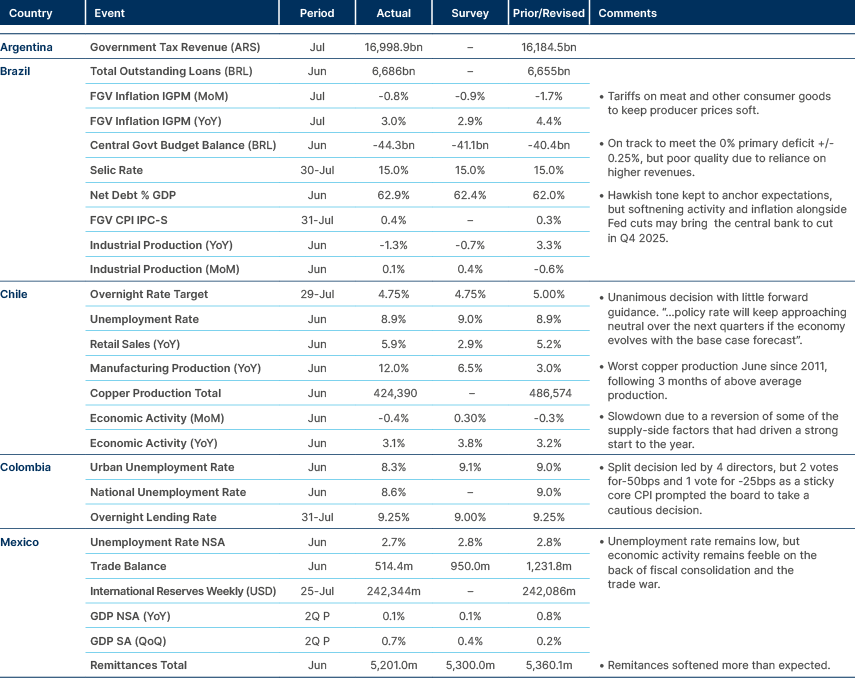Image resolution: width=855 pixels, height=678 pixels.
Task: Click the 6,686bn actual value
Action: click(x=394, y=71)
